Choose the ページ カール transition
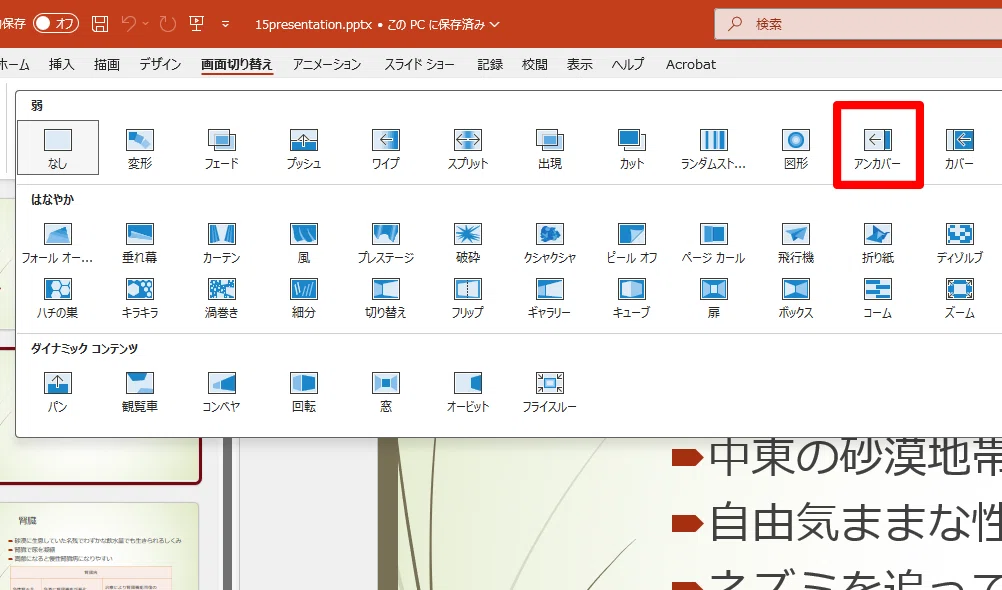 click(714, 244)
